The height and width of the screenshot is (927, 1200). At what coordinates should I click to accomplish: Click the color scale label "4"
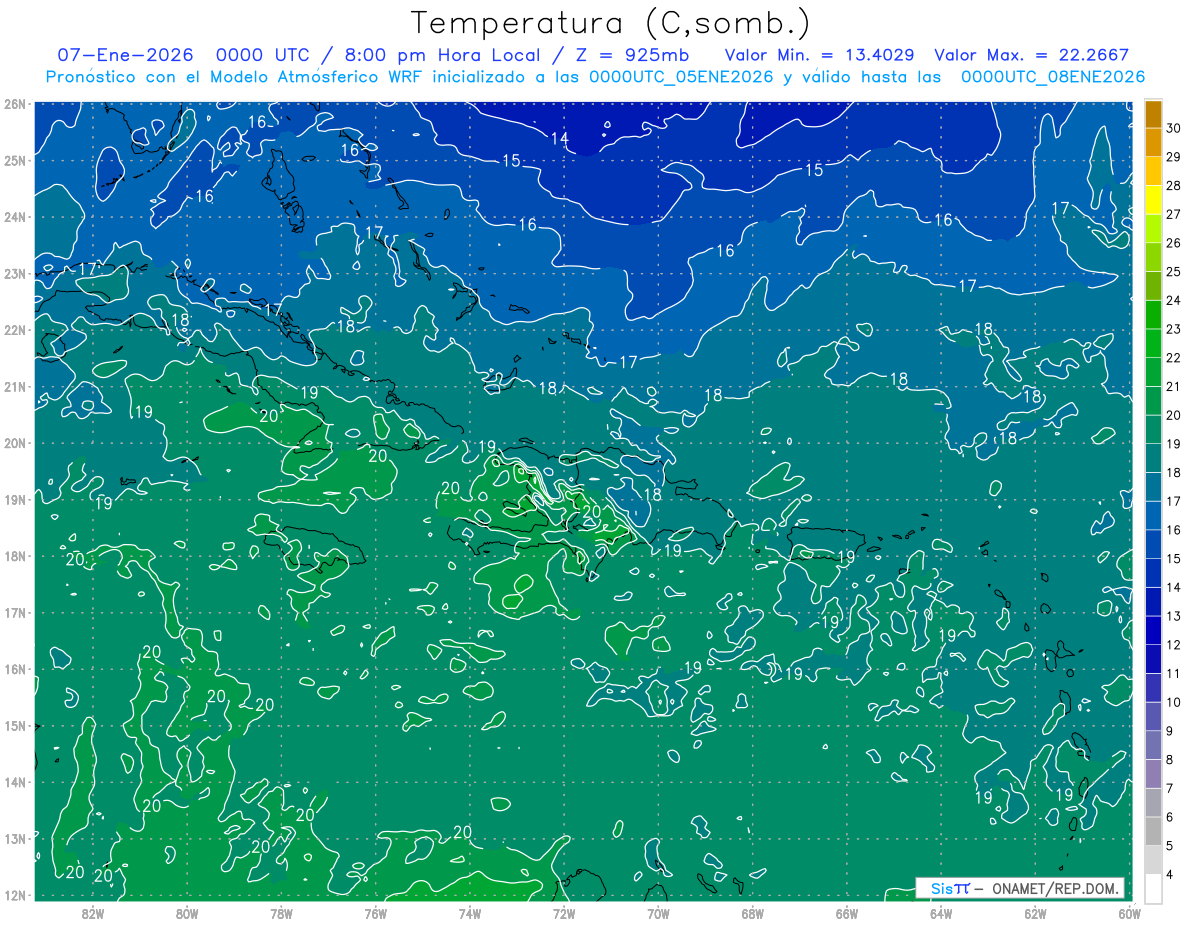1171,875
